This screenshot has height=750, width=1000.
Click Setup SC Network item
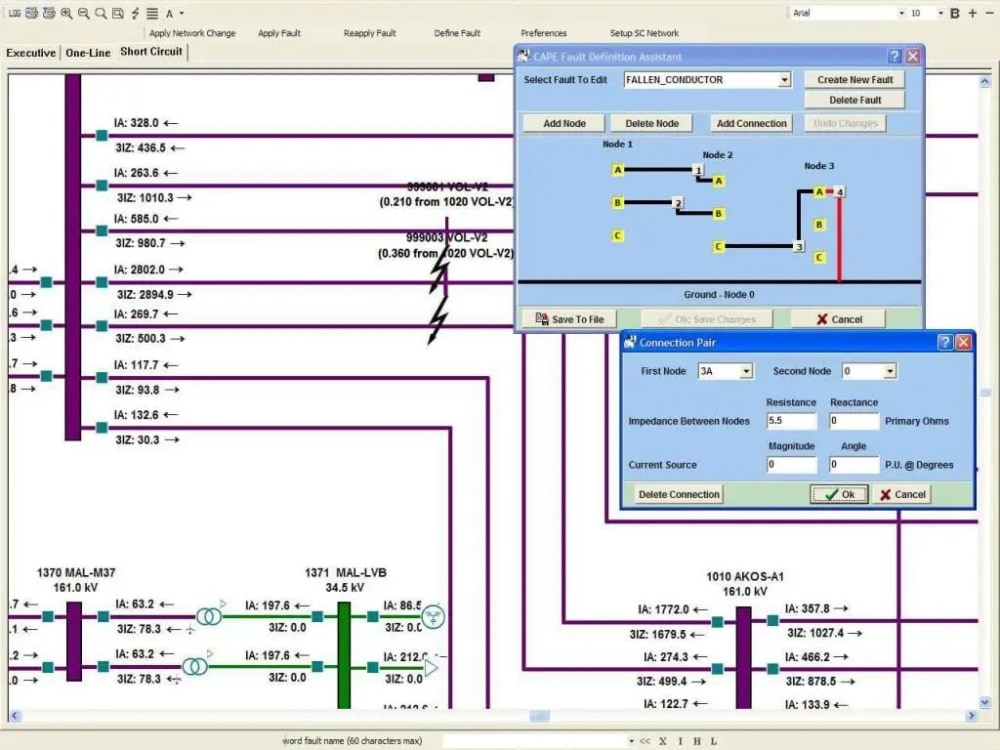[x=644, y=33]
